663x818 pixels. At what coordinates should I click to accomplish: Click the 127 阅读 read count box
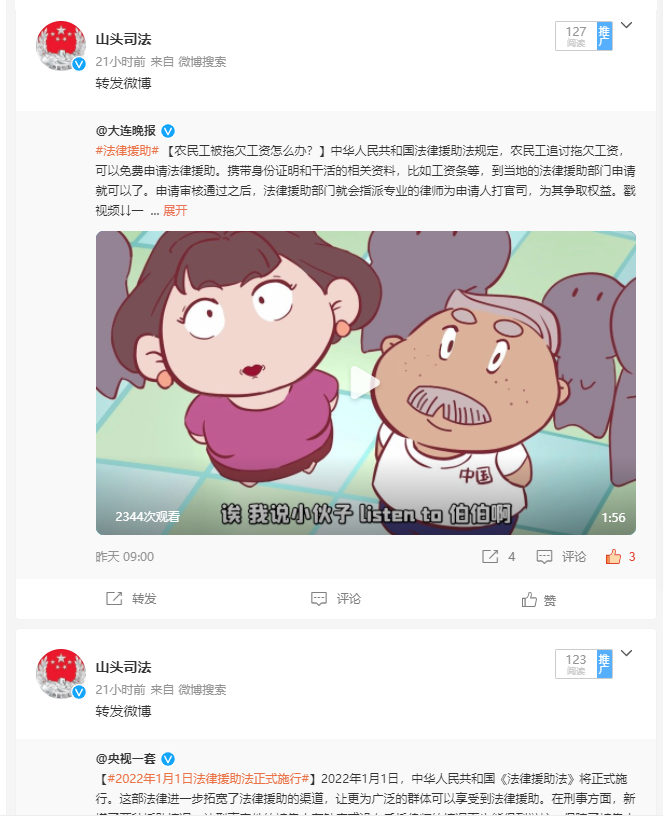click(576, 36)
